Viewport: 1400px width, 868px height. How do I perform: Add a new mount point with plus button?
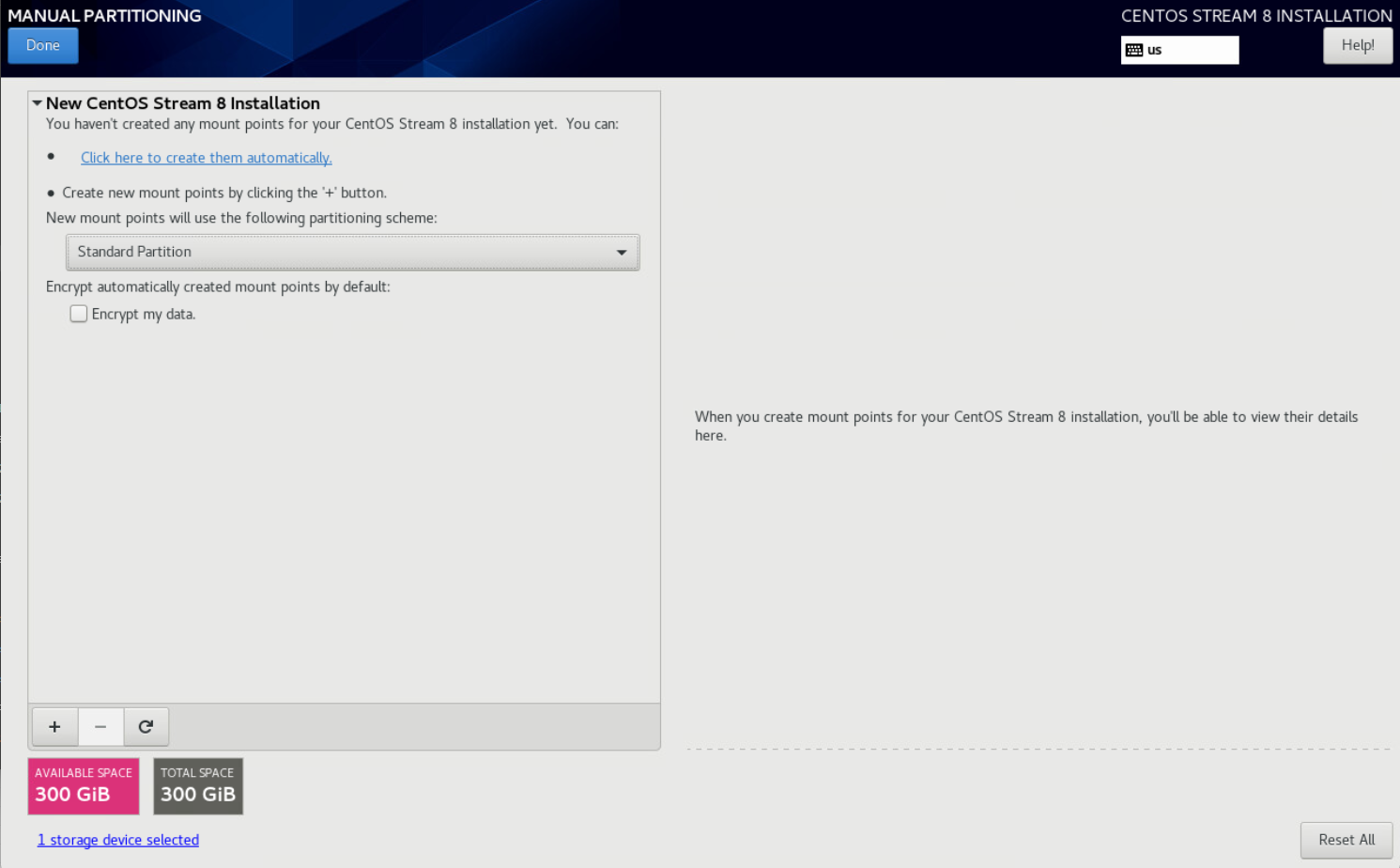point(54,726)
